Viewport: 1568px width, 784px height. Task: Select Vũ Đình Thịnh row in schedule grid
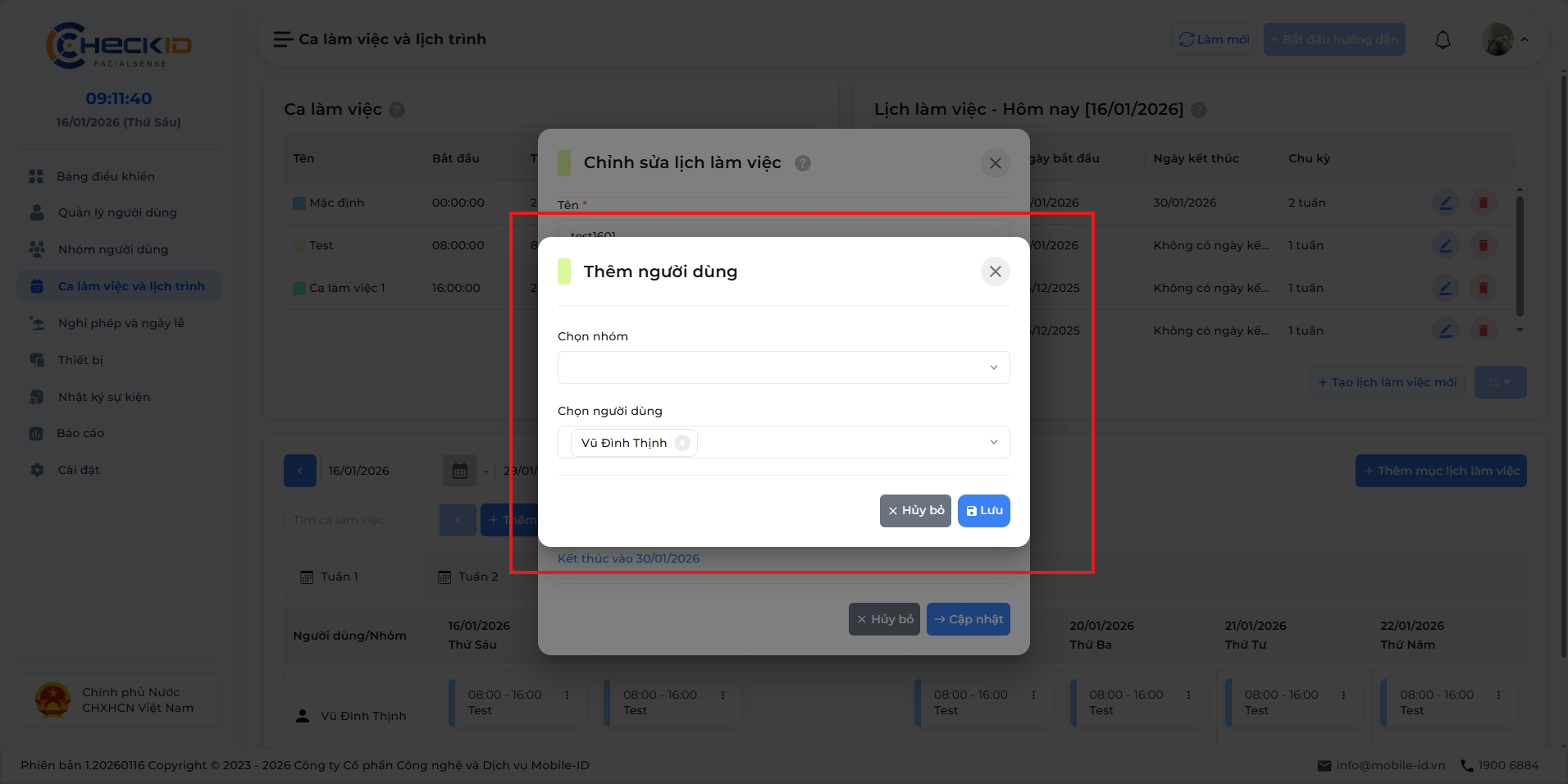tap(362, 716)
